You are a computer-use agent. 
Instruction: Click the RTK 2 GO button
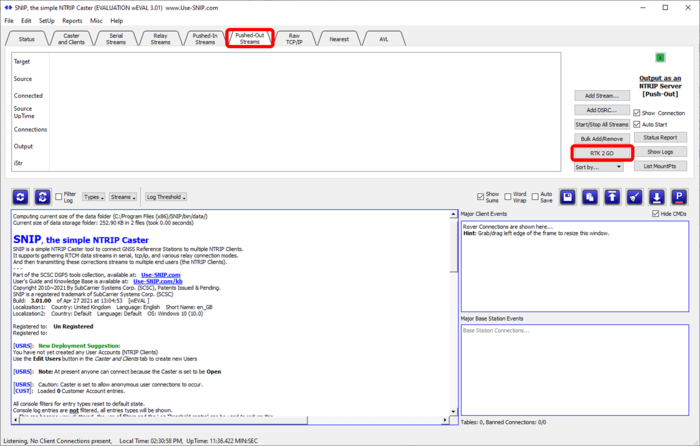602,153
